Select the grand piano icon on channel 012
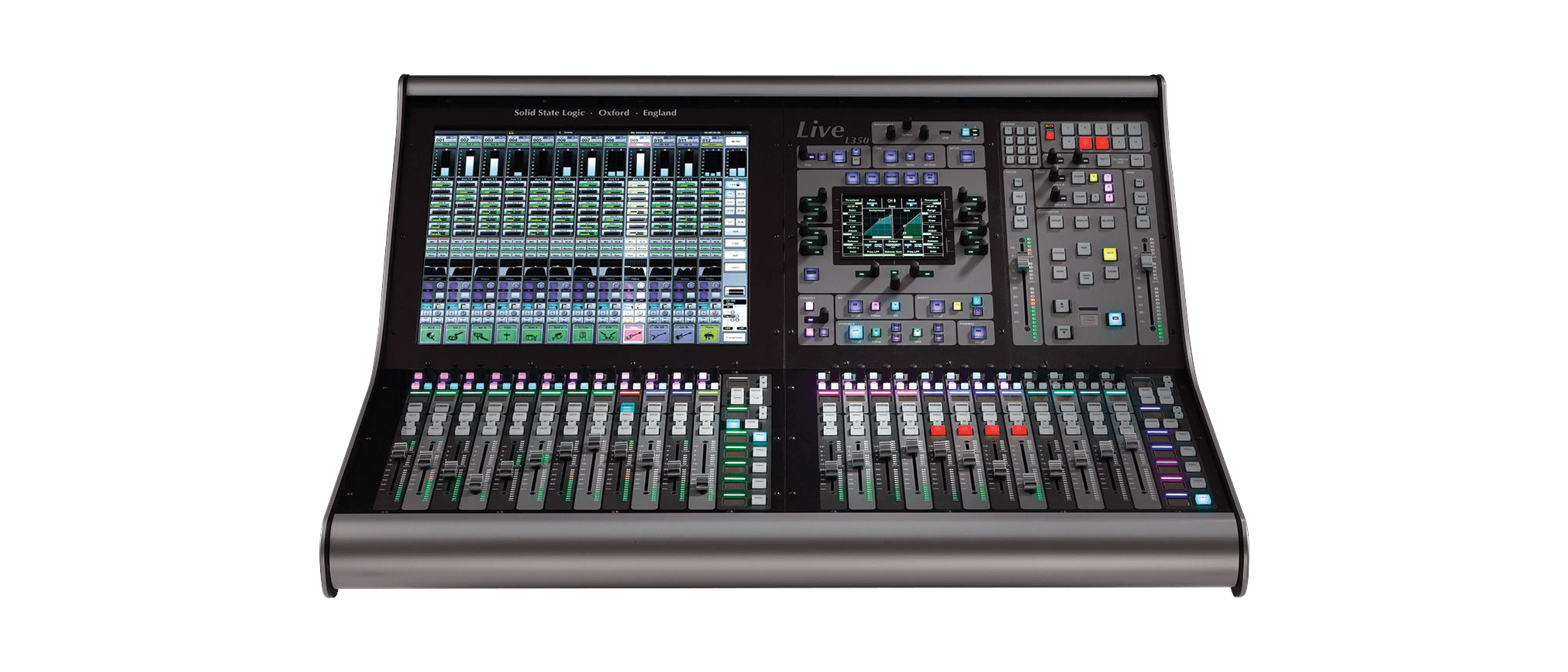This screenshot has width=1568, height=672. coord(709,333)
